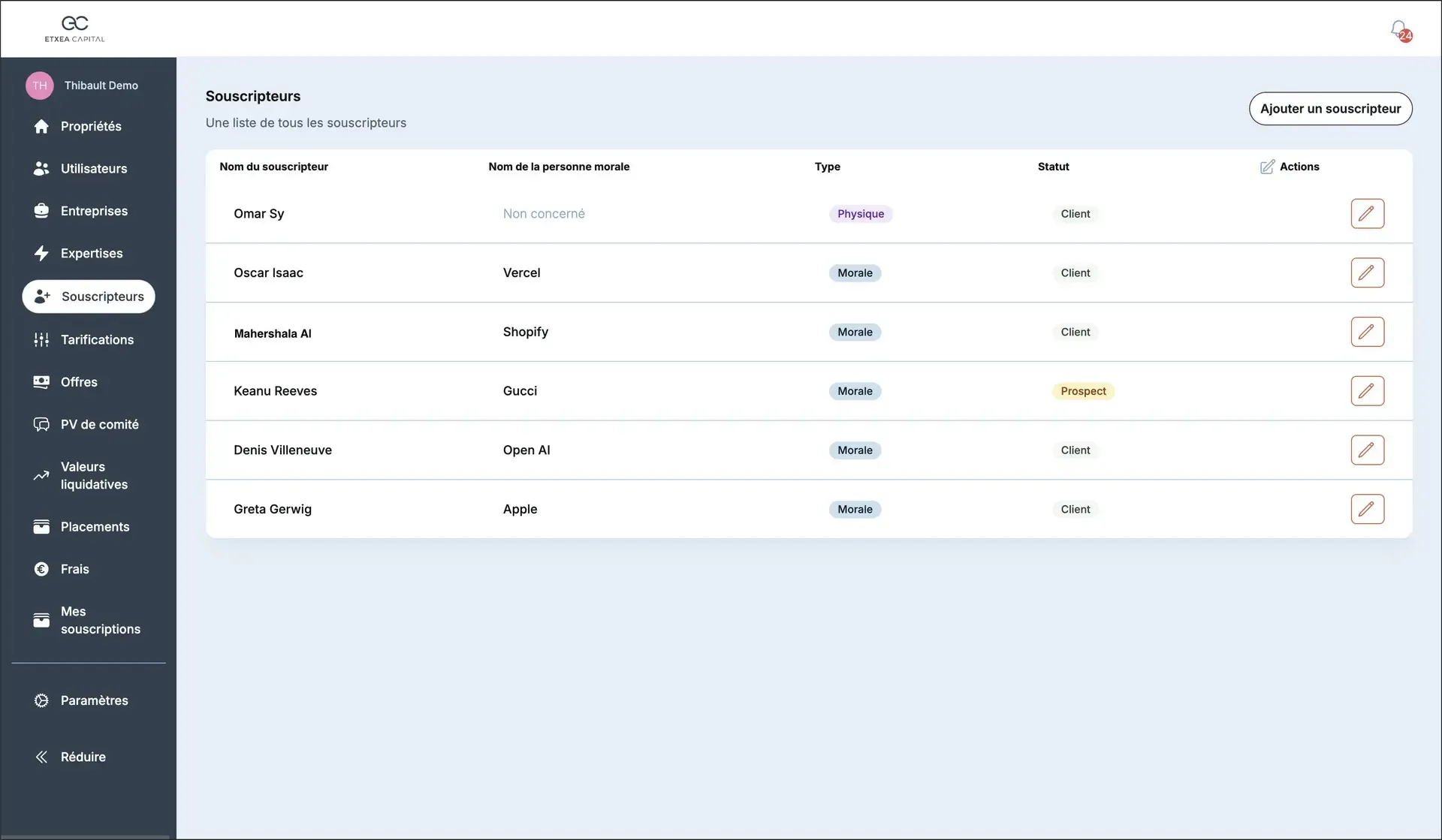Select the Tarifications menu entry
The width and height of the screenshot is (1442, 840).
coord(97,340)
